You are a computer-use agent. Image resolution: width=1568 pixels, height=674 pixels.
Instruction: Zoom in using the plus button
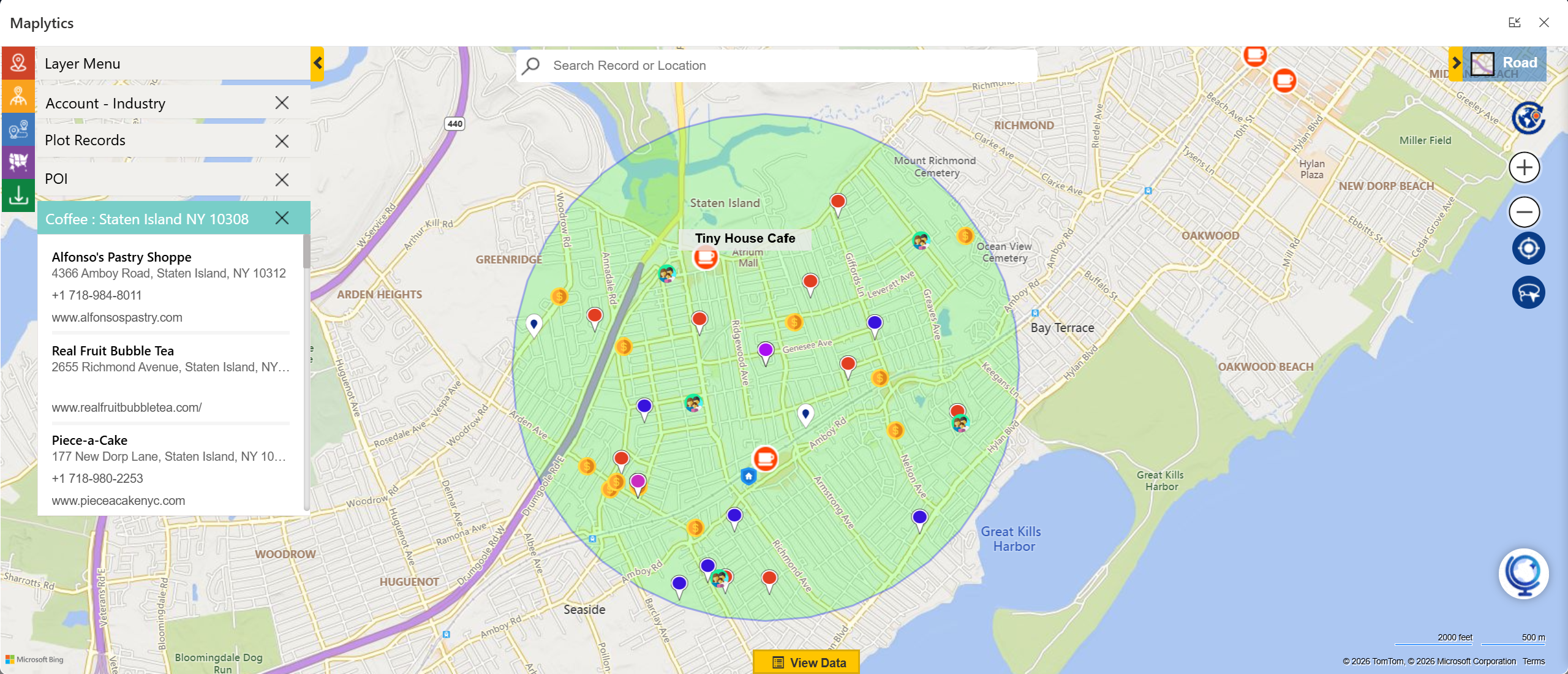1524,167
